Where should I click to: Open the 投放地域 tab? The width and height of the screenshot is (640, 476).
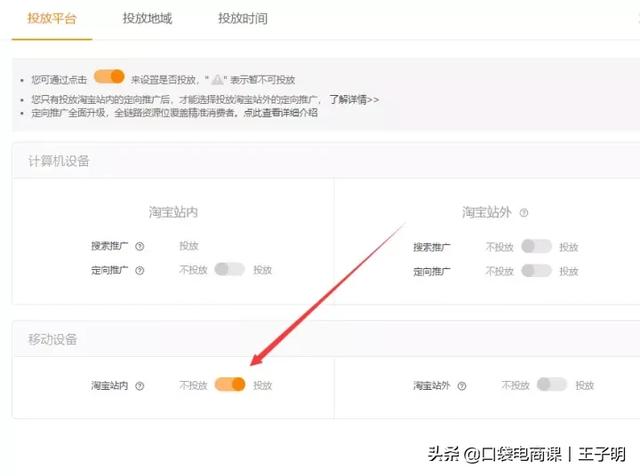[x=147, y=18]
